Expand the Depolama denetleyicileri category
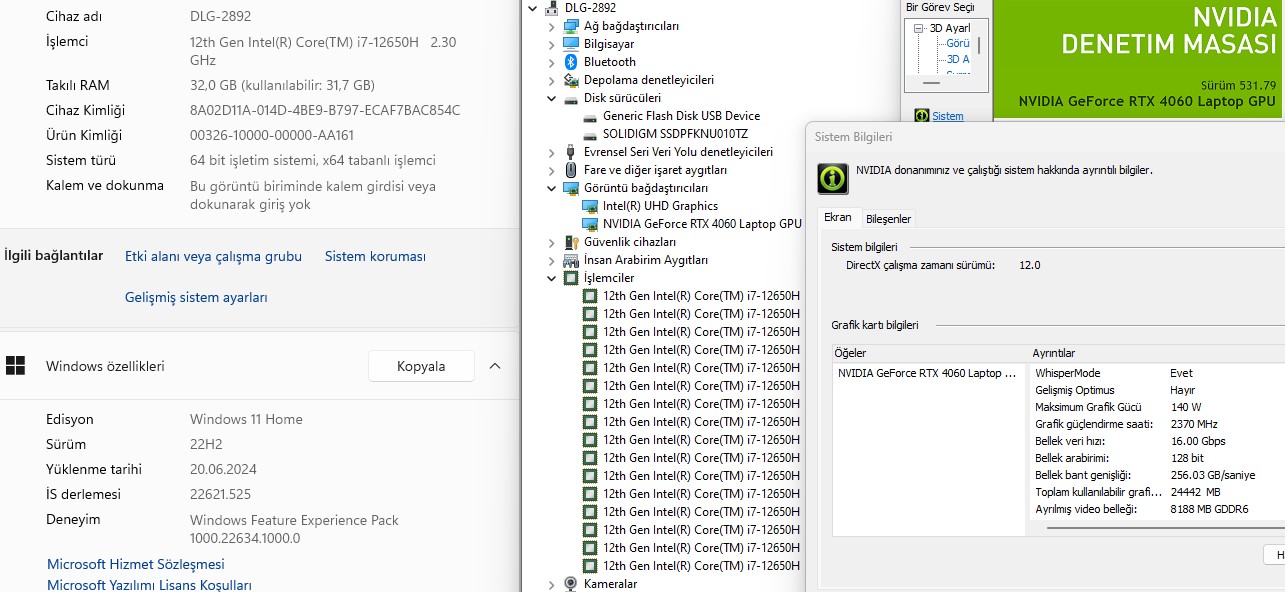 (x=551, y=80)
